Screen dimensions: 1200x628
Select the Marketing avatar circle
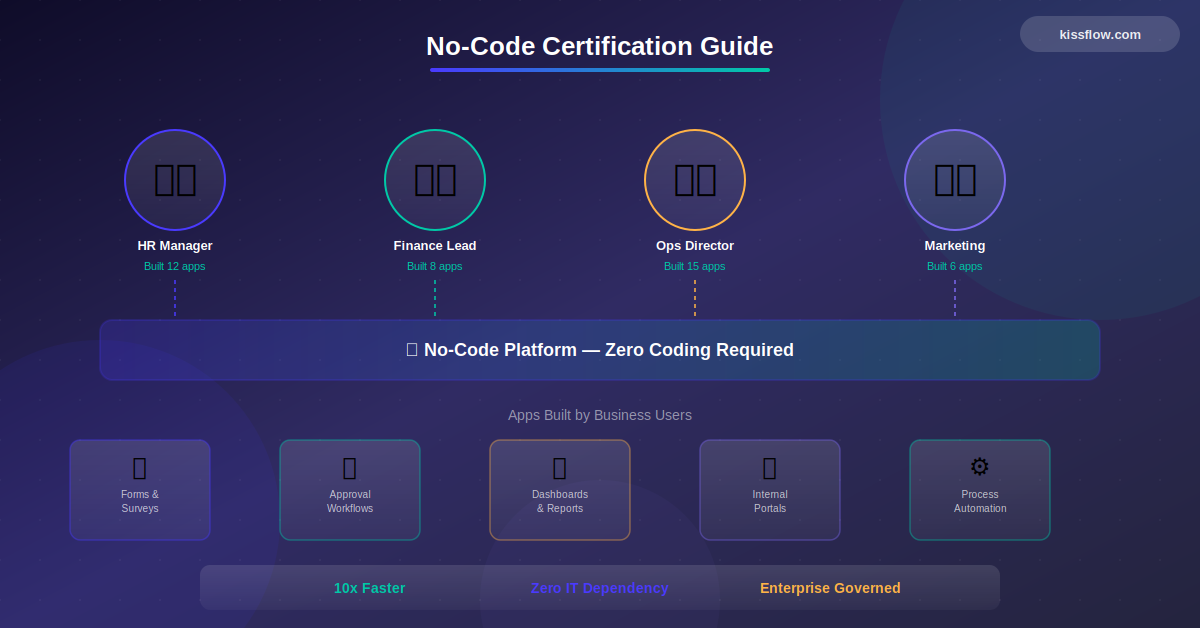click(x=955, y=180)
